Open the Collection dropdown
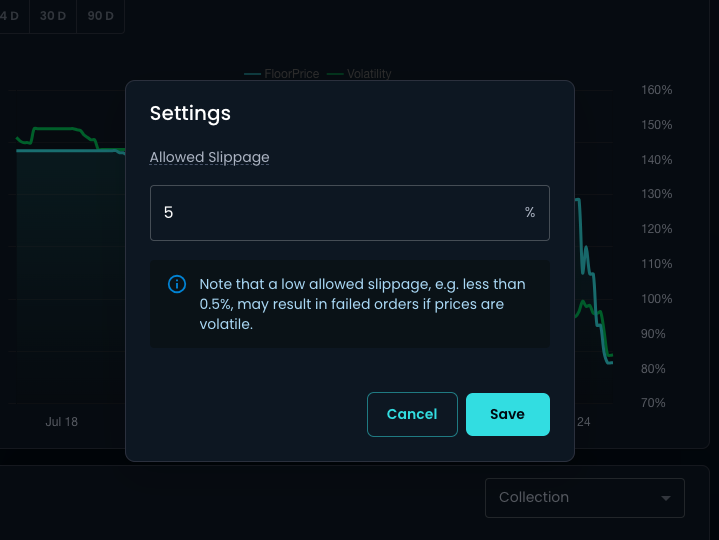Screen dimensions: 719x540 click(x=584, y=498)
